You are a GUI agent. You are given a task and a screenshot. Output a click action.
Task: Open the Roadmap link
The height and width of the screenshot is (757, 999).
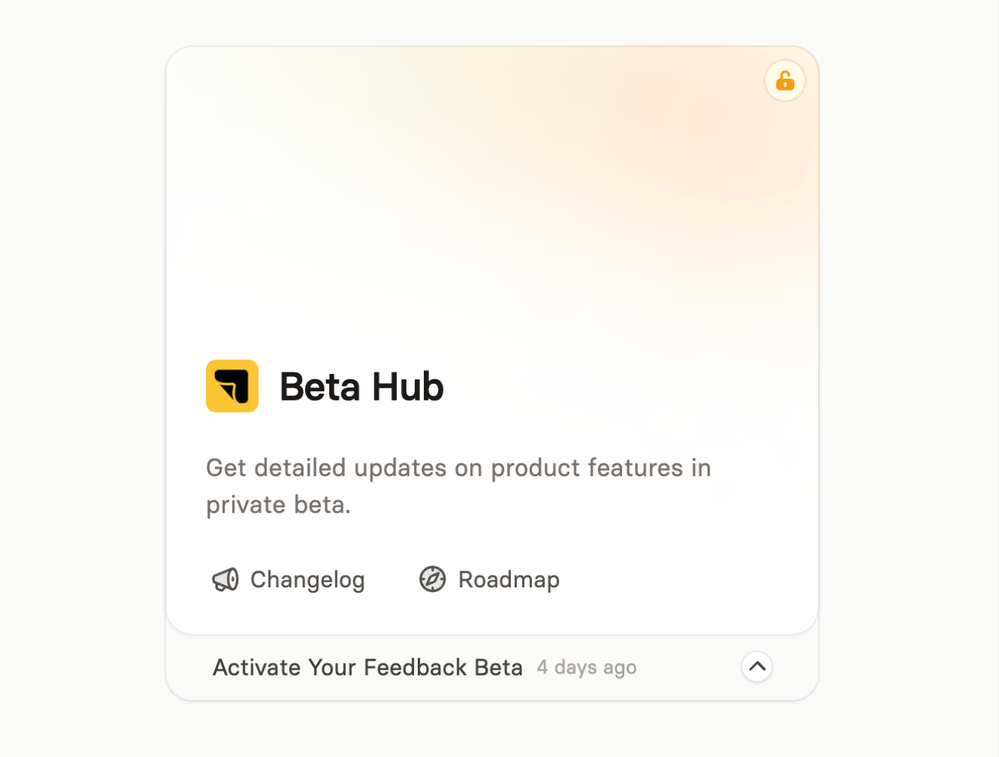(489, 579)
